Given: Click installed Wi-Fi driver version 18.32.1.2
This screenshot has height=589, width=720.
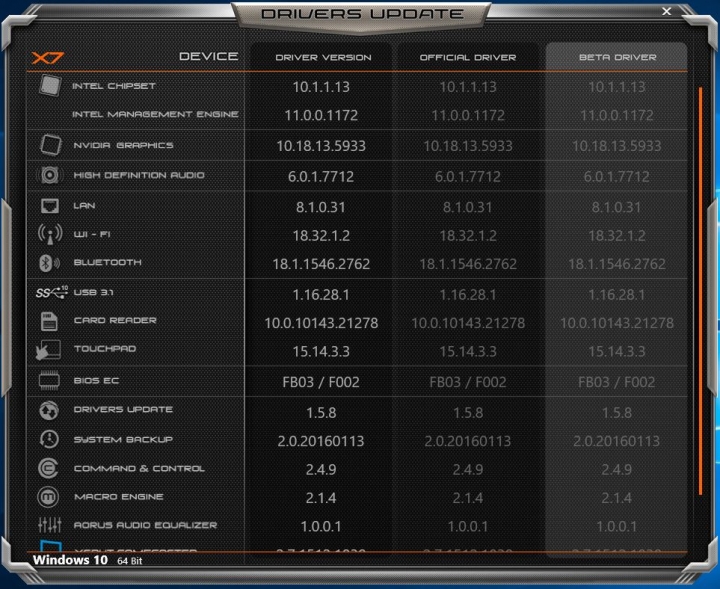Looking at the screenshot, I should (x=321, y=236).
